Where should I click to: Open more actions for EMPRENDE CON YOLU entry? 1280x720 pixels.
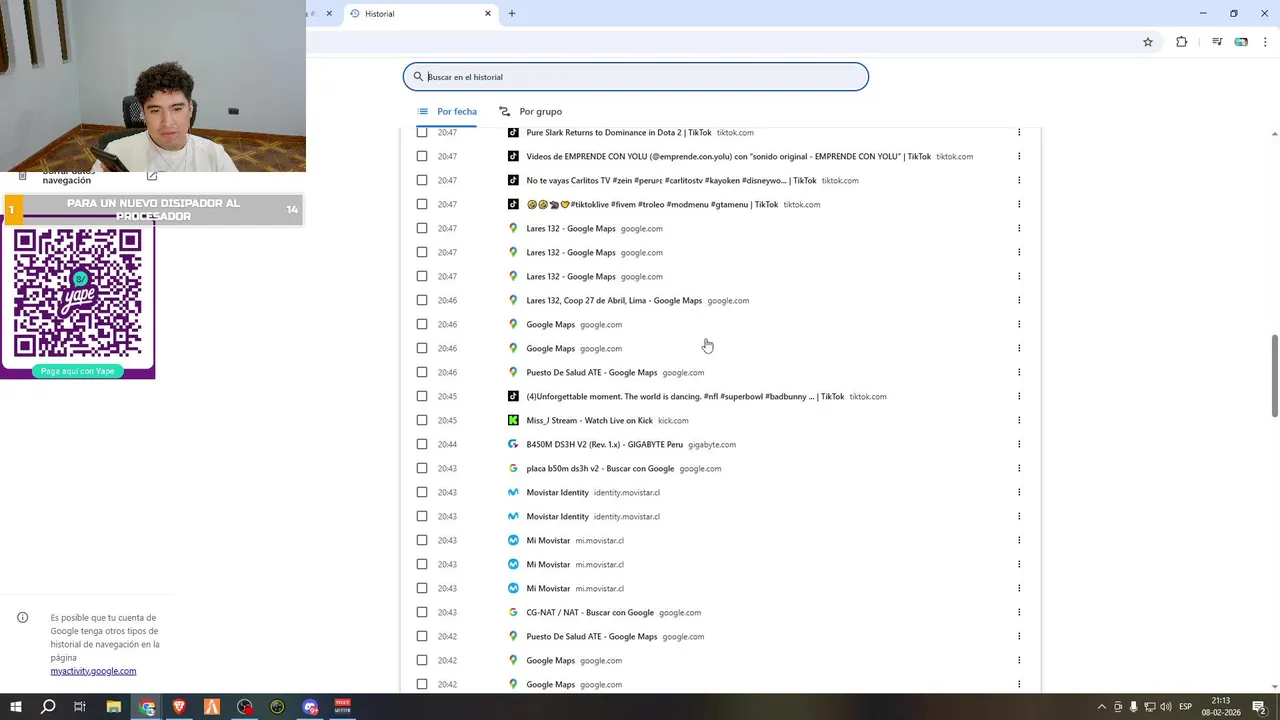click(x=1019, y=156)
